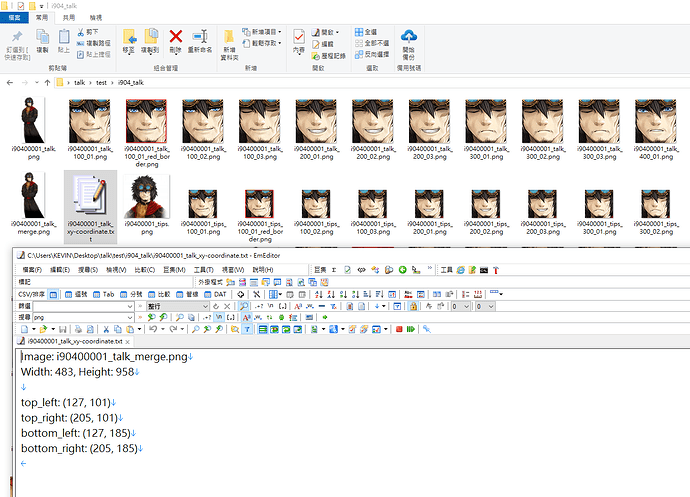Click the green run macro icon

(x=411, y=329)
